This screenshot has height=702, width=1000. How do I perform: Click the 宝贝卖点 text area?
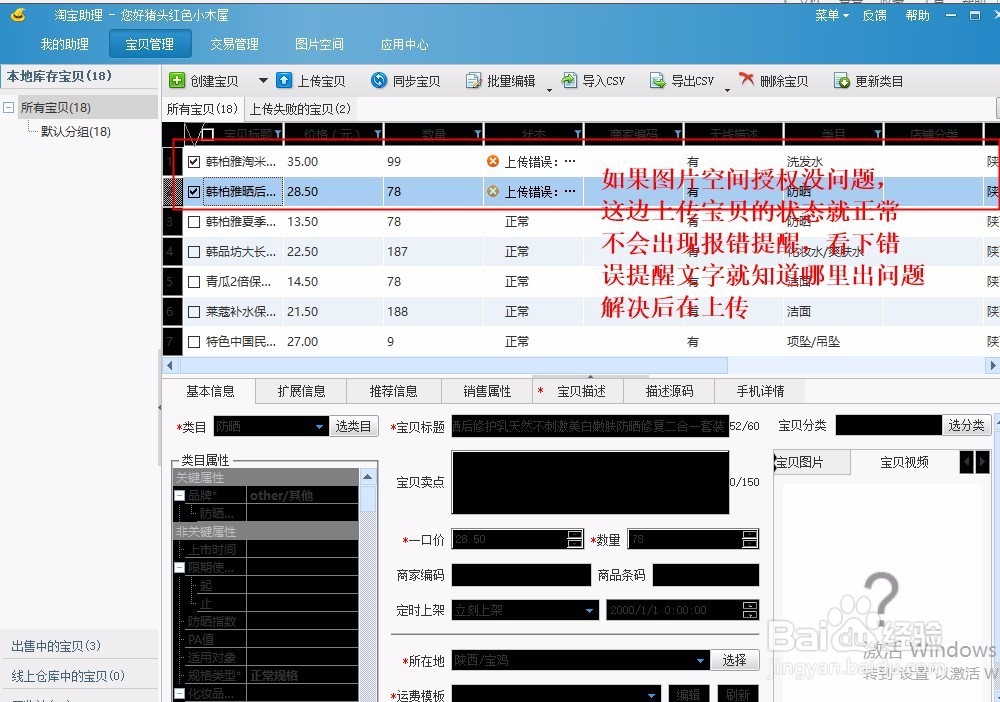tap(590, 482)
